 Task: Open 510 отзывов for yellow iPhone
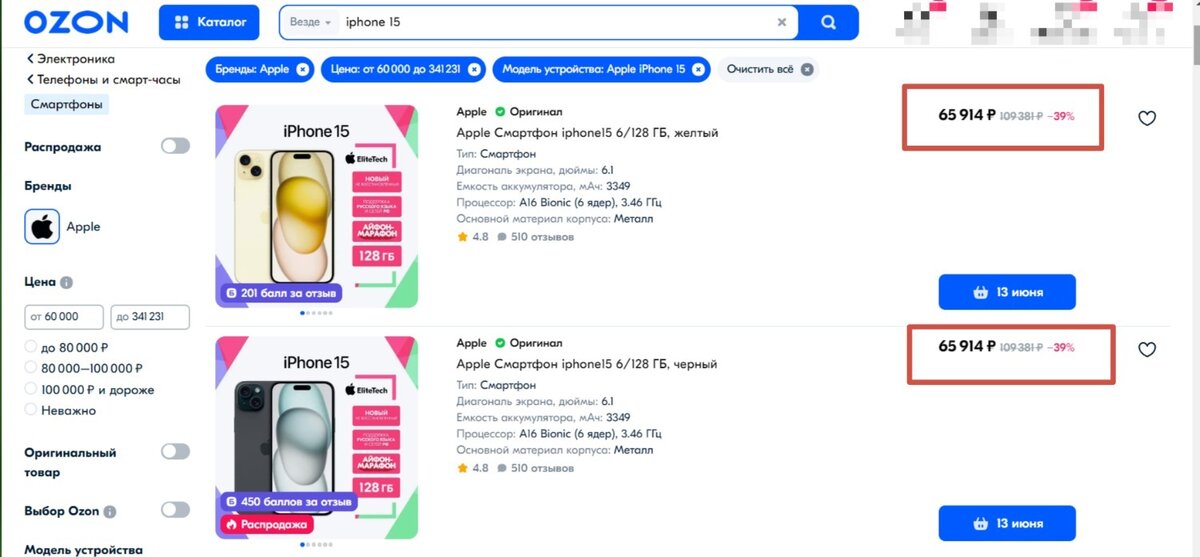pos(535,237)
